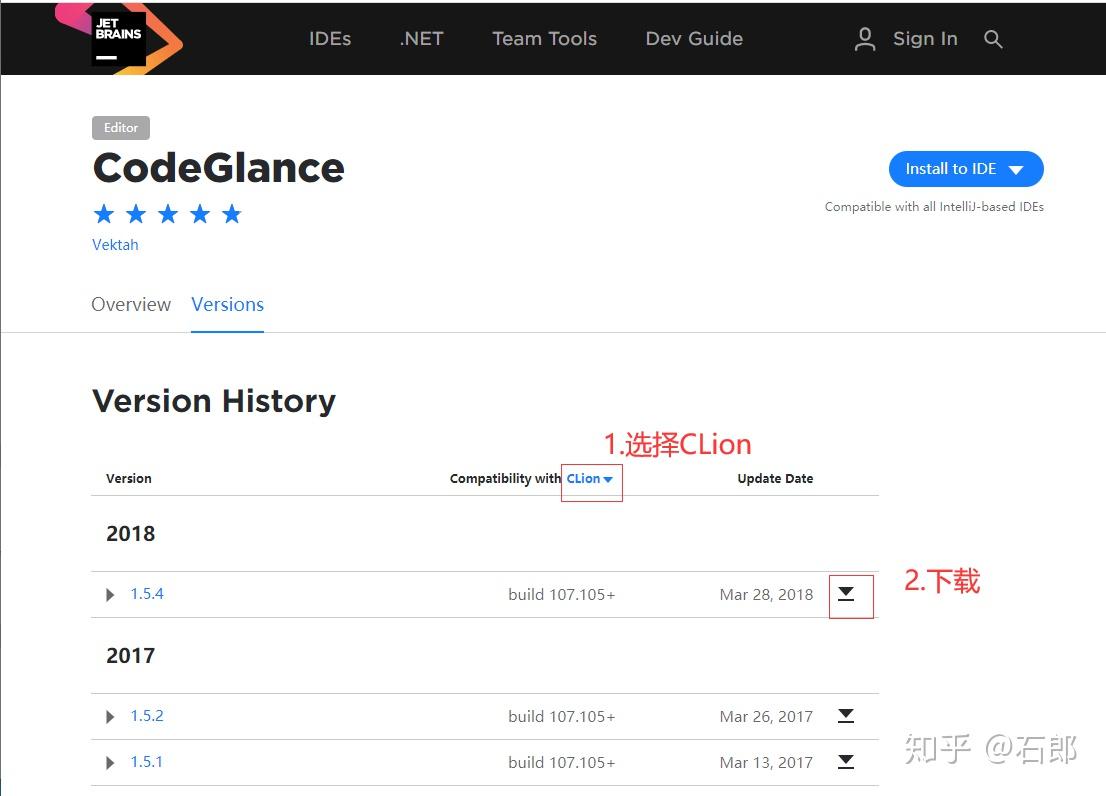Download version 1.5.2 using its download icon
The height and width of the screenshot is (796, 1106).
(x=846, y=716)
